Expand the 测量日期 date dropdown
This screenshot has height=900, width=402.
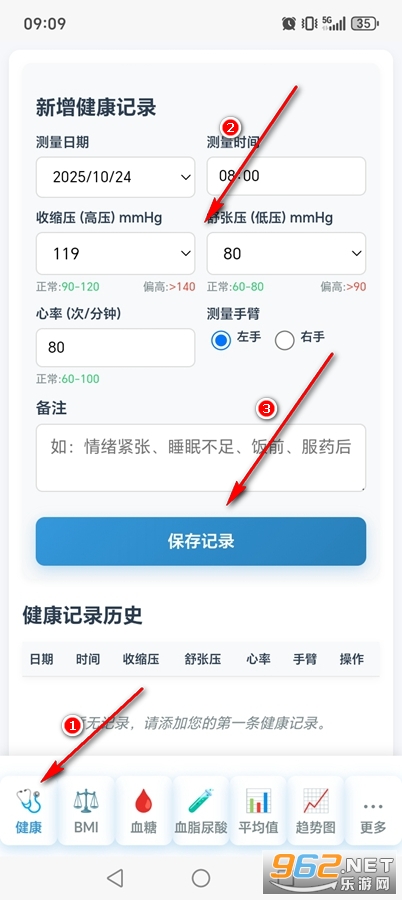click(115, 177)
